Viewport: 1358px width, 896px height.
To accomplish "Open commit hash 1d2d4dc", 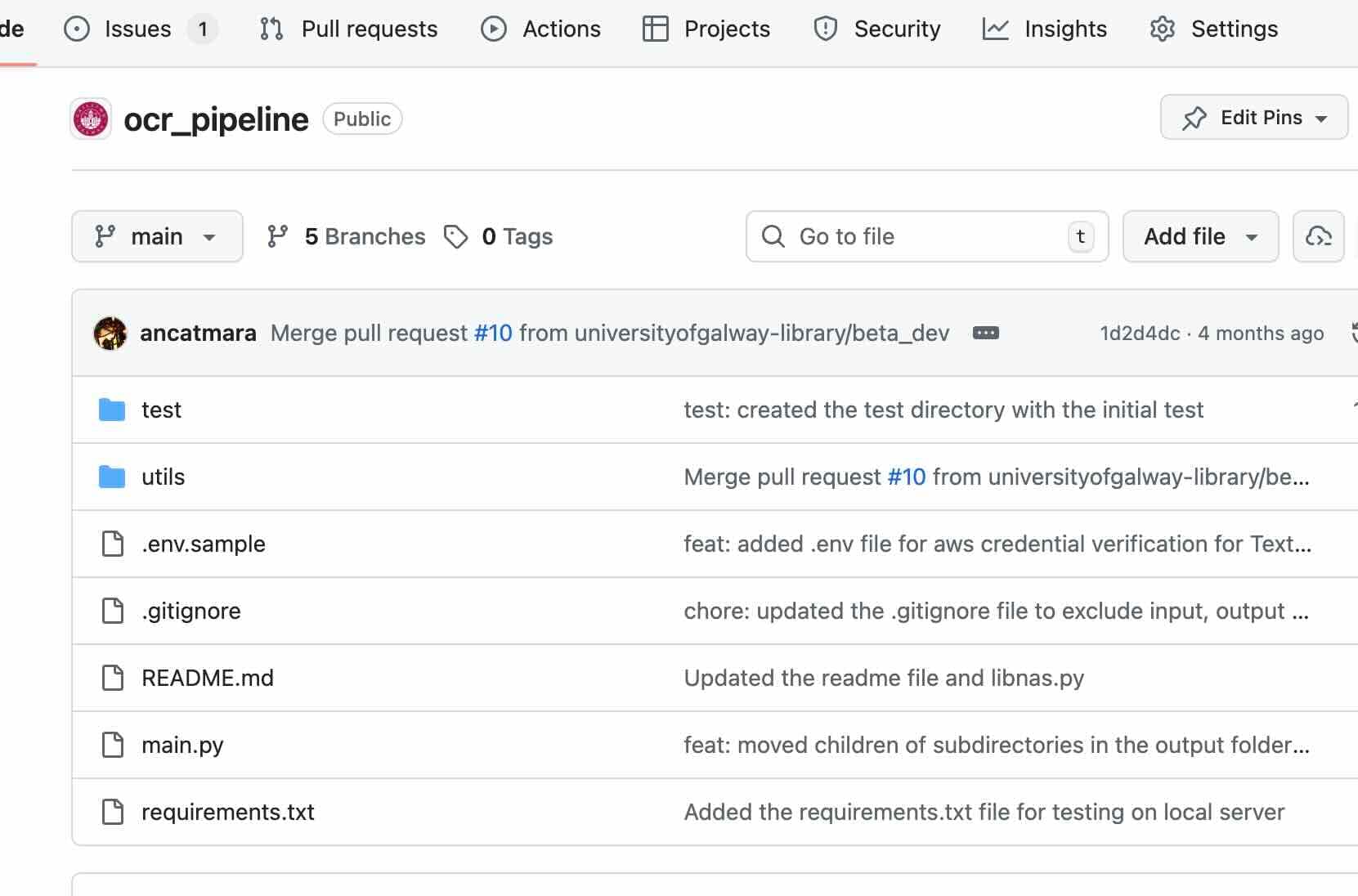I will 1140,334.
